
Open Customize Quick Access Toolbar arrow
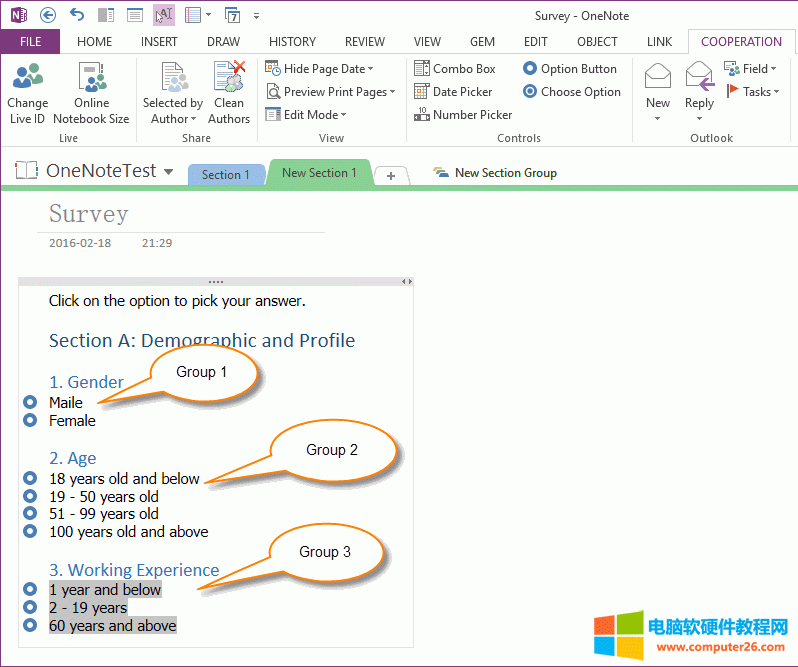[256, 16]
